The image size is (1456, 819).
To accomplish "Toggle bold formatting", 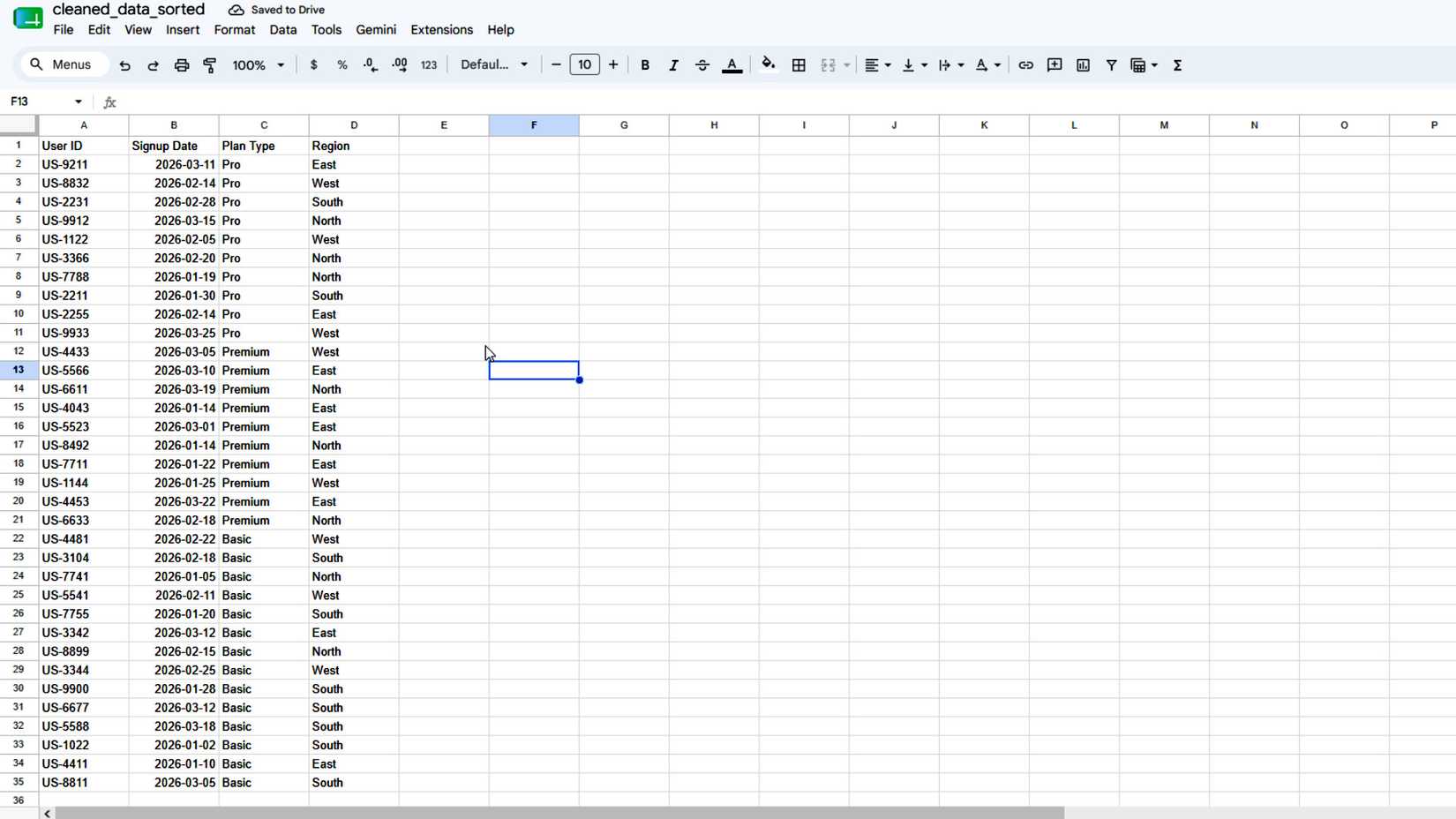I will [645, 65].
